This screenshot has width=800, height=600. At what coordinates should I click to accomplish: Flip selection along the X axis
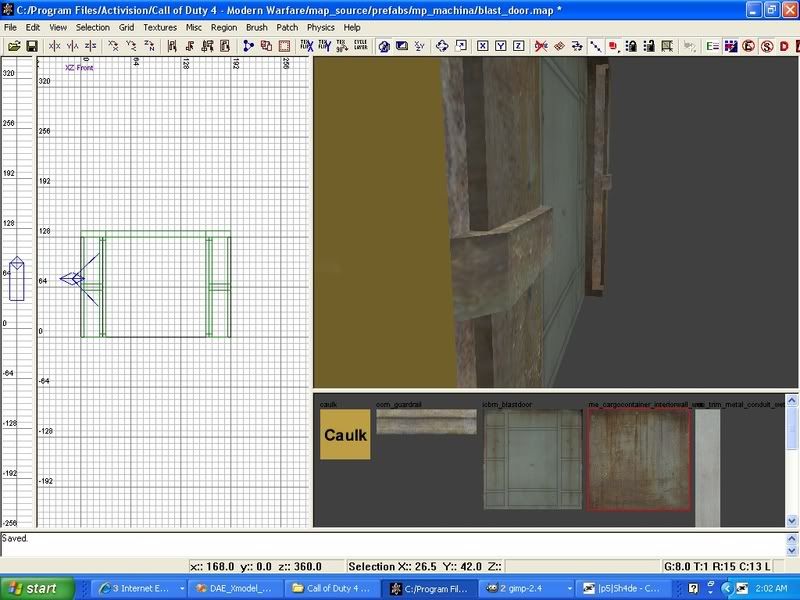tap(55, 46)
